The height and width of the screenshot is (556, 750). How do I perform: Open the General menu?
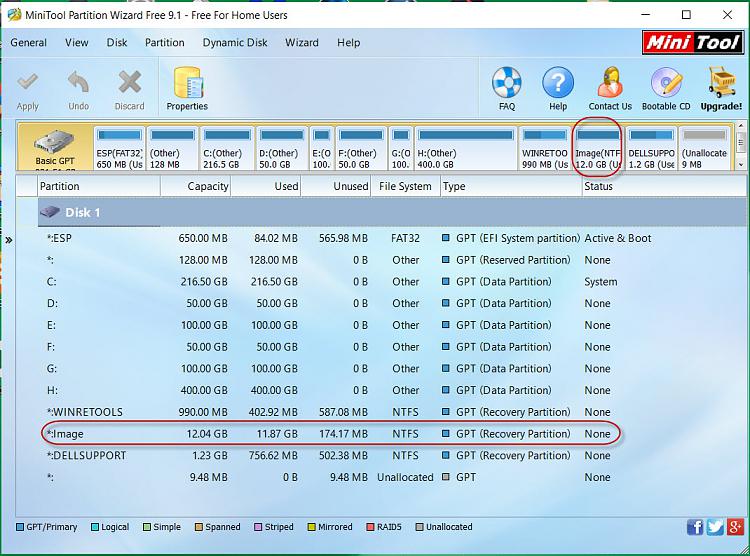click(x=29, y=43)
